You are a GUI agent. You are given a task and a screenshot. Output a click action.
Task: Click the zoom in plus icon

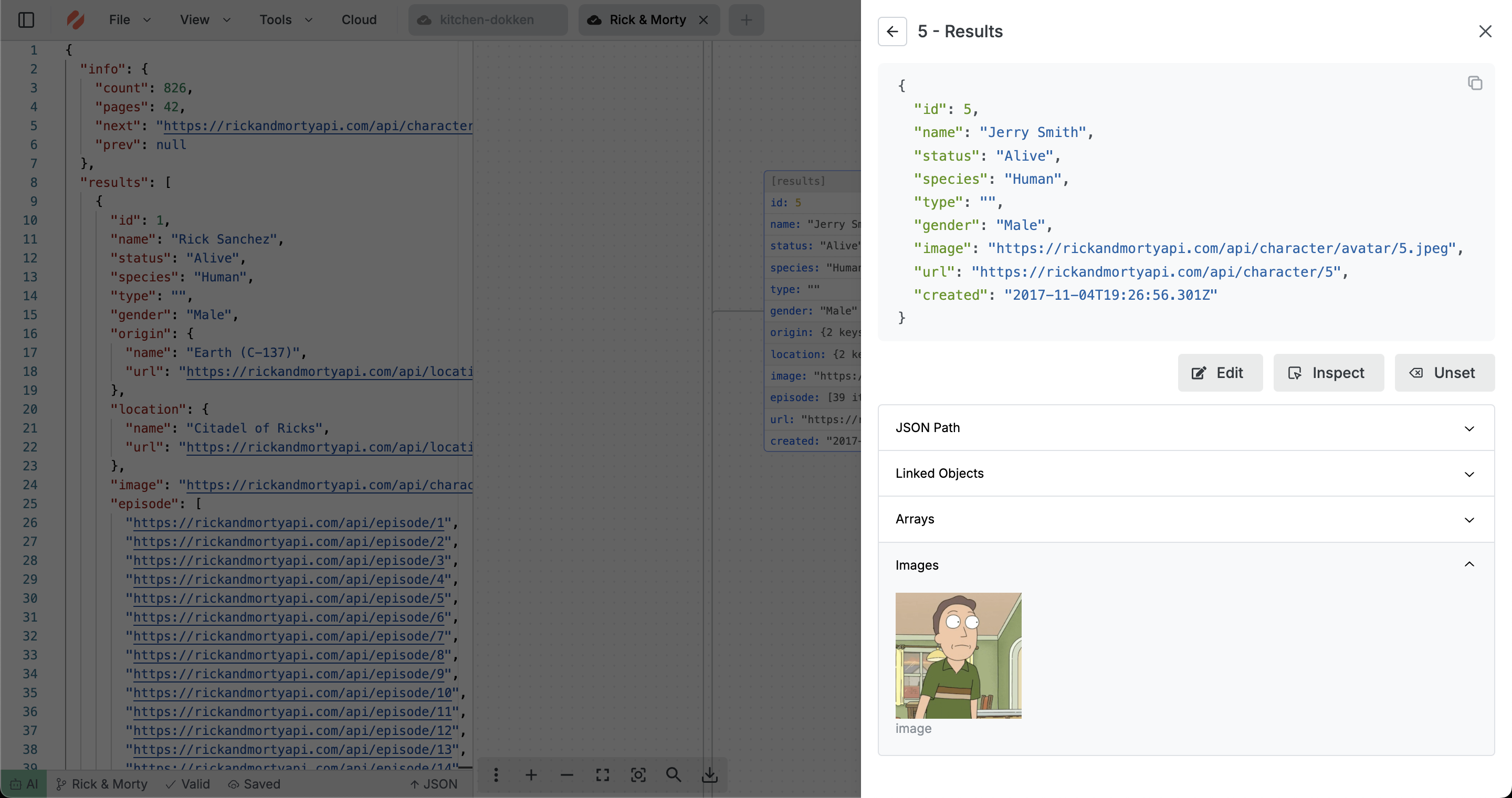(531, 775)
